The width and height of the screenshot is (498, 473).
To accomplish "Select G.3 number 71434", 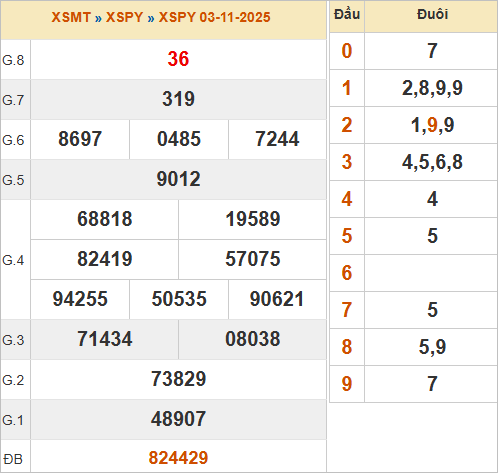I will click(x=105, y=339).
